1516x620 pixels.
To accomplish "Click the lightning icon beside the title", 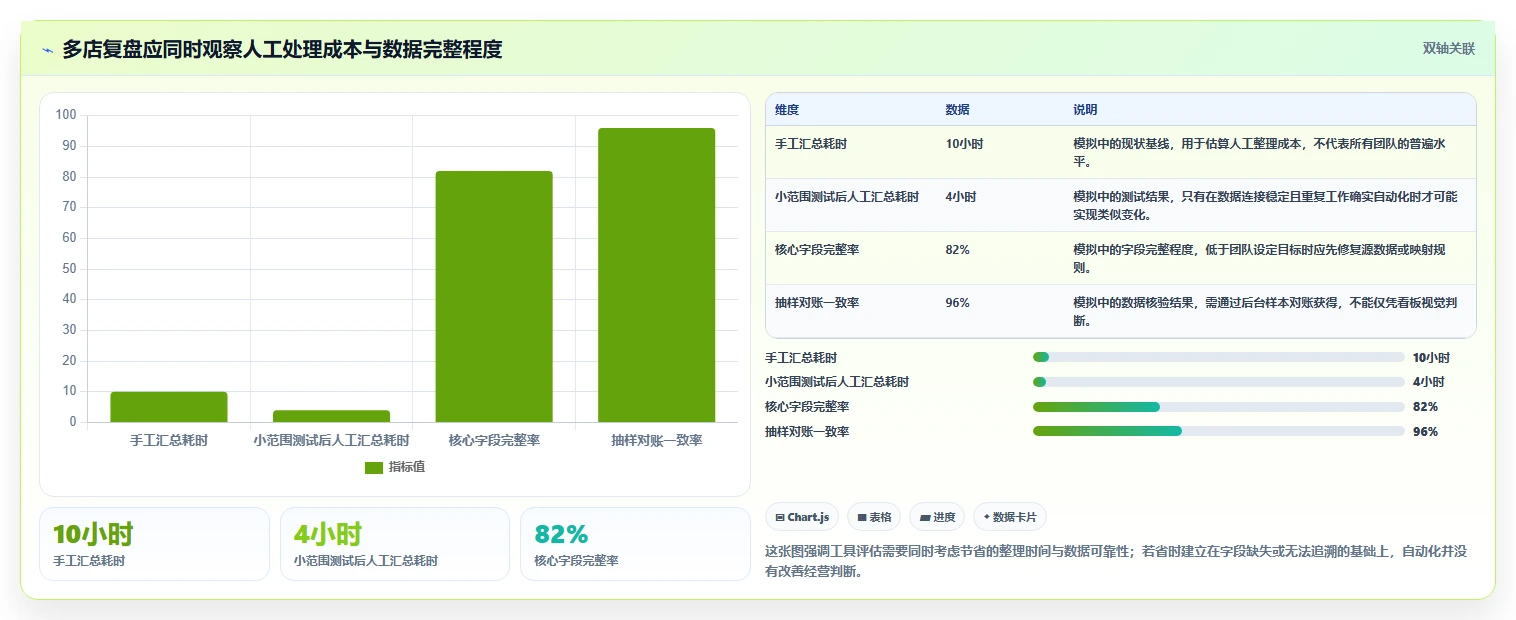I will [48, 50].
